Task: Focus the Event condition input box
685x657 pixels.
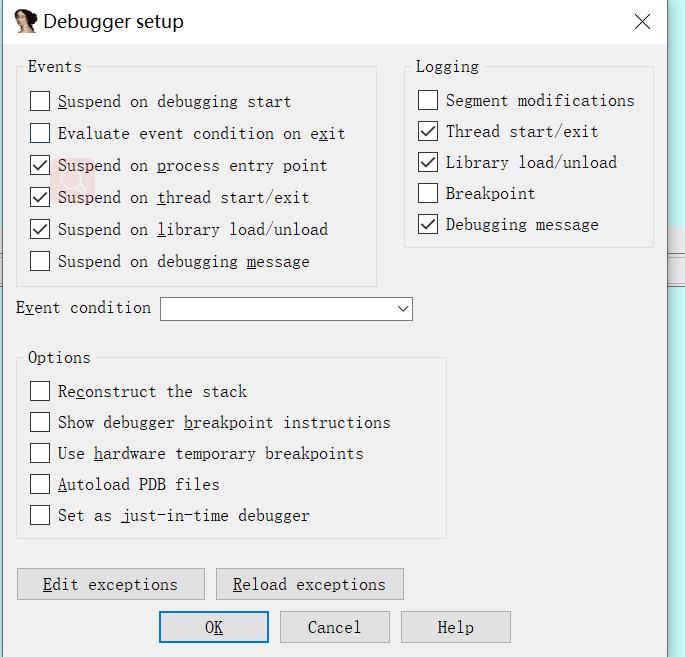Action: click(286, 309)
